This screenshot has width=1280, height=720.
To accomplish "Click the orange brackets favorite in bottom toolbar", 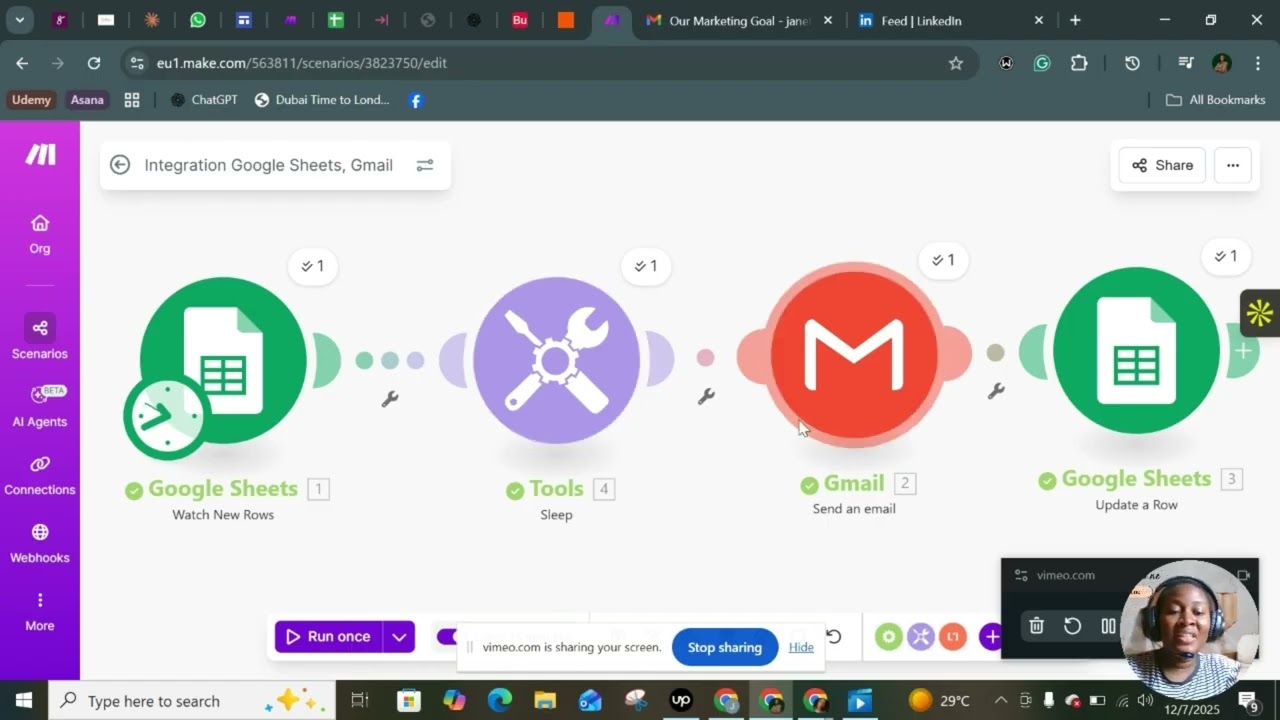I will 953,636.
